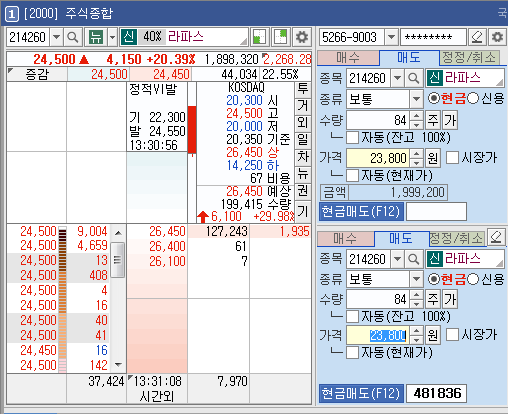
Task: Open the lower order 종목 code dropdown
Action: point(397,259)
